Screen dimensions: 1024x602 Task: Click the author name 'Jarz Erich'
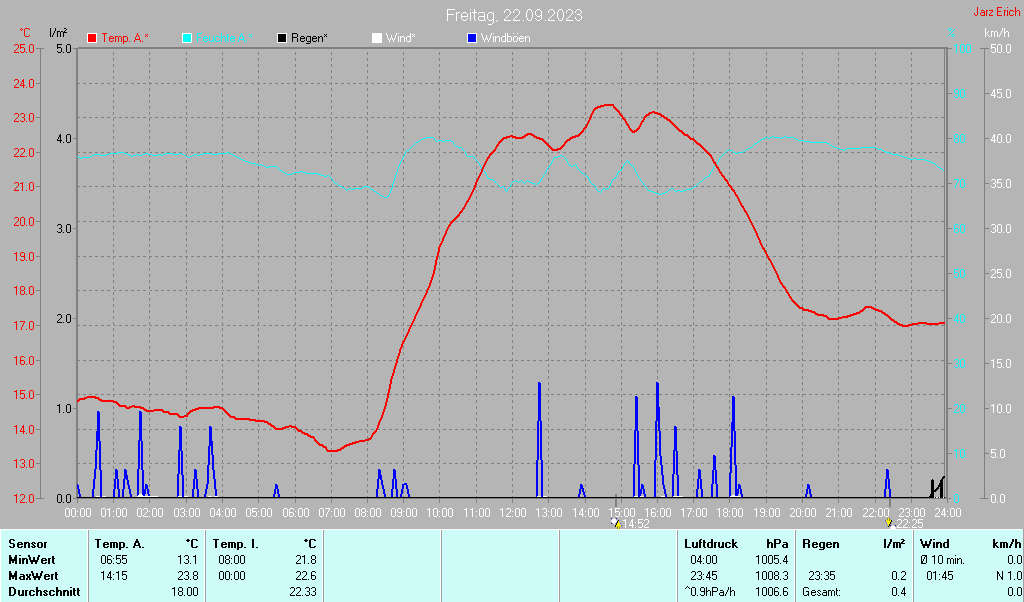997,12
